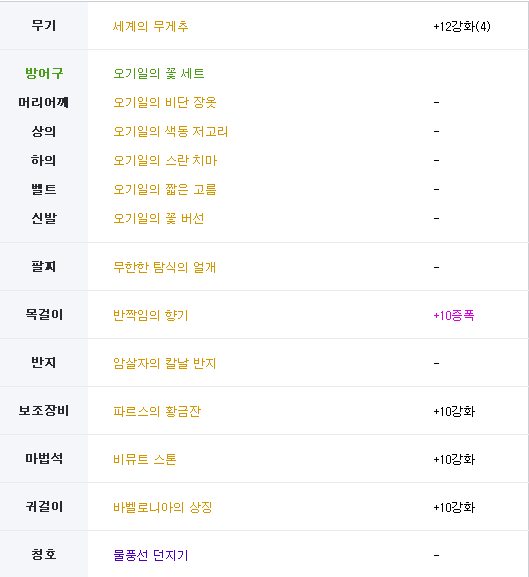This screenshot has height=577, width=529.
Task: Open 오기일의 비단 장옷 item link
Action: click(164, 102)
